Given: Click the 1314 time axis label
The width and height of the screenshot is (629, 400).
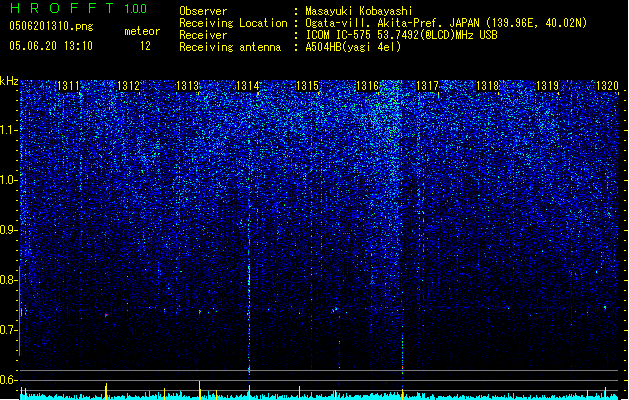Looking at the screenshot, I should point(248,86).
